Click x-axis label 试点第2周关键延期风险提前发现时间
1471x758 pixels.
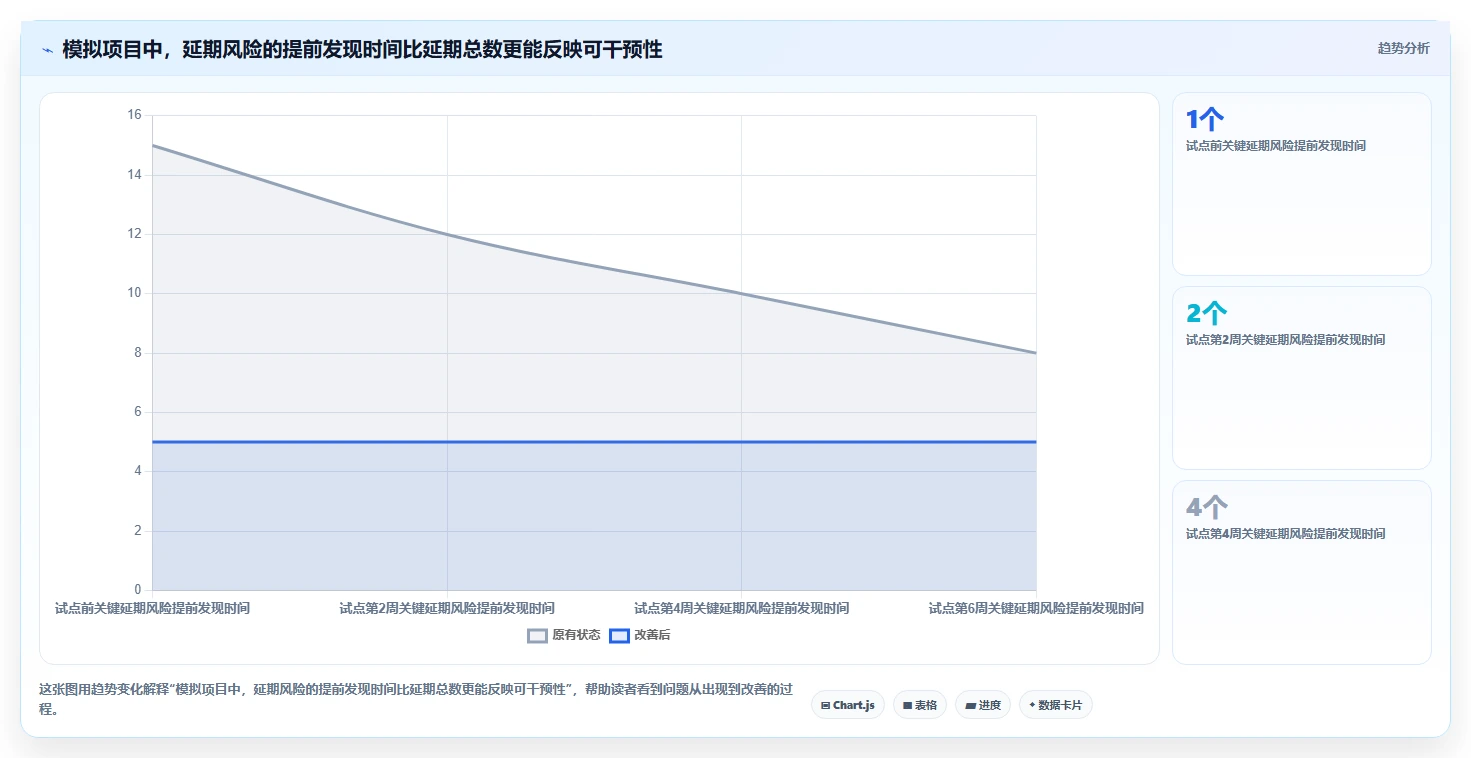pyautogui.click(x=447, y=608)
